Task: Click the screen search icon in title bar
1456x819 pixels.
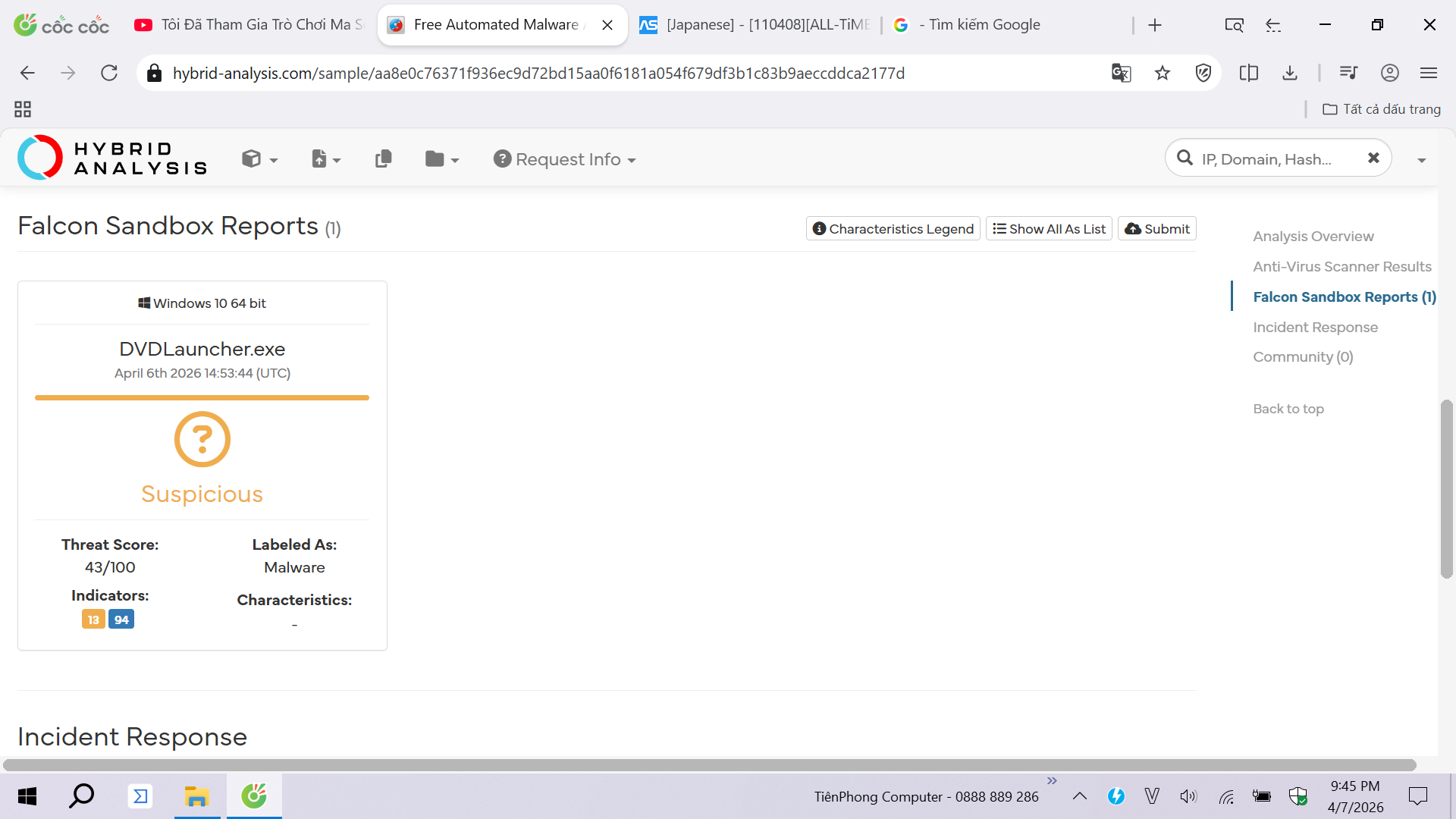Action: (1235, 25)
